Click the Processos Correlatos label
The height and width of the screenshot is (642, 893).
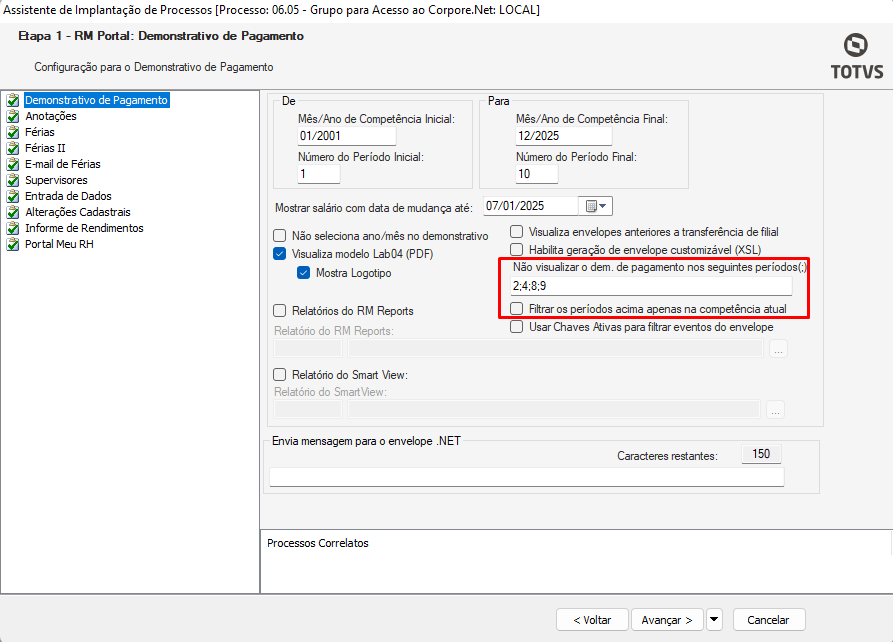(318, 543)
